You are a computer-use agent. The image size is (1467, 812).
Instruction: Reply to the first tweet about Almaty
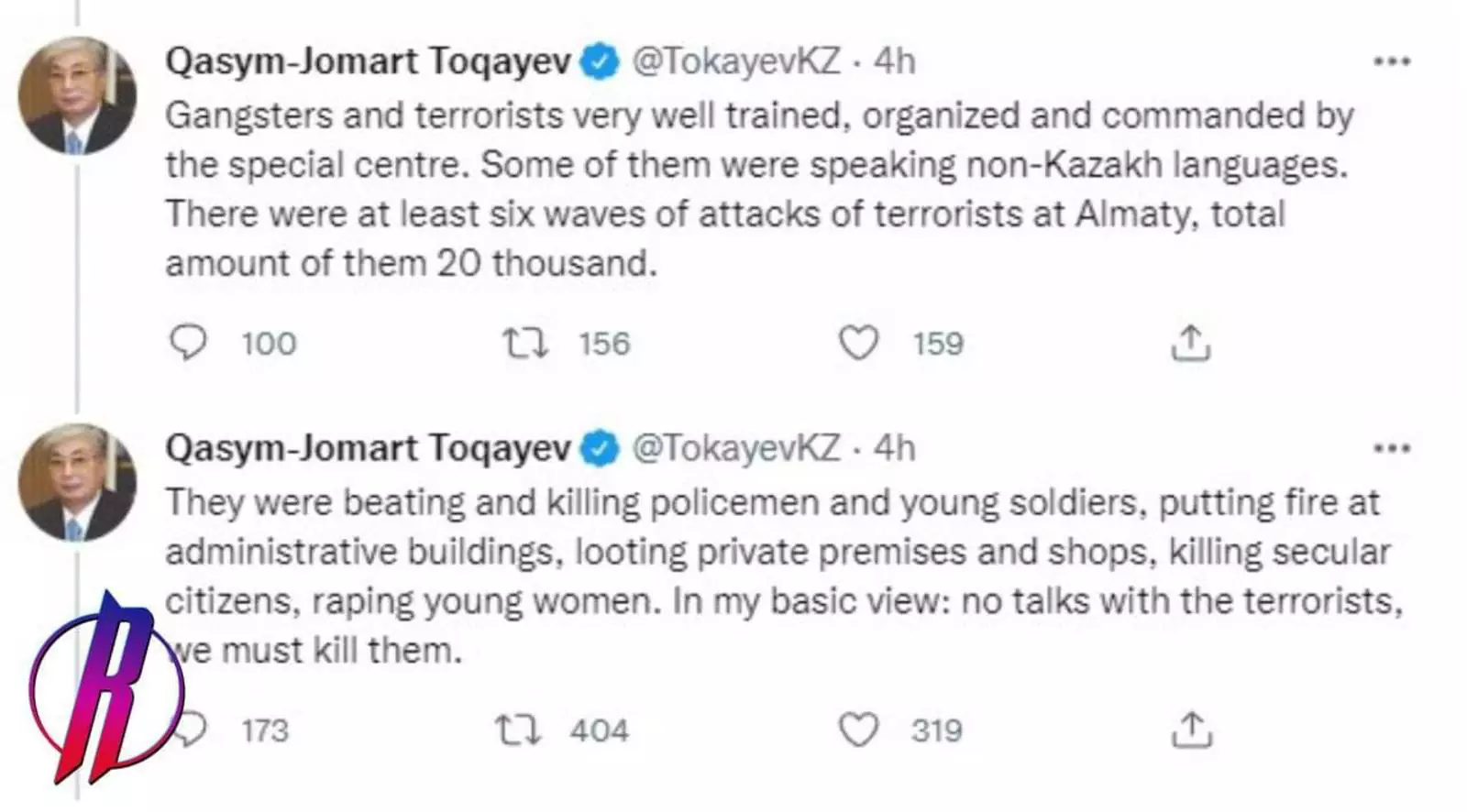coord(189,344)
